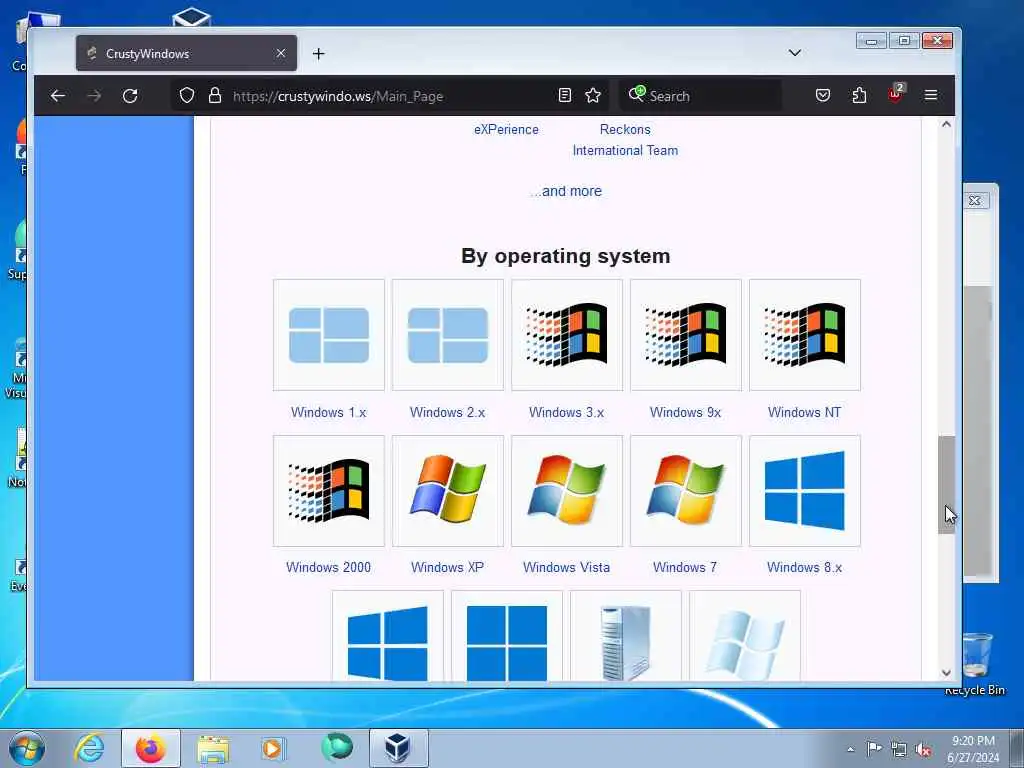This screenshot has height=768, width=1024.
Task: Click the pale translucent Windows flag thumbnail
Action: coord(744,636)
